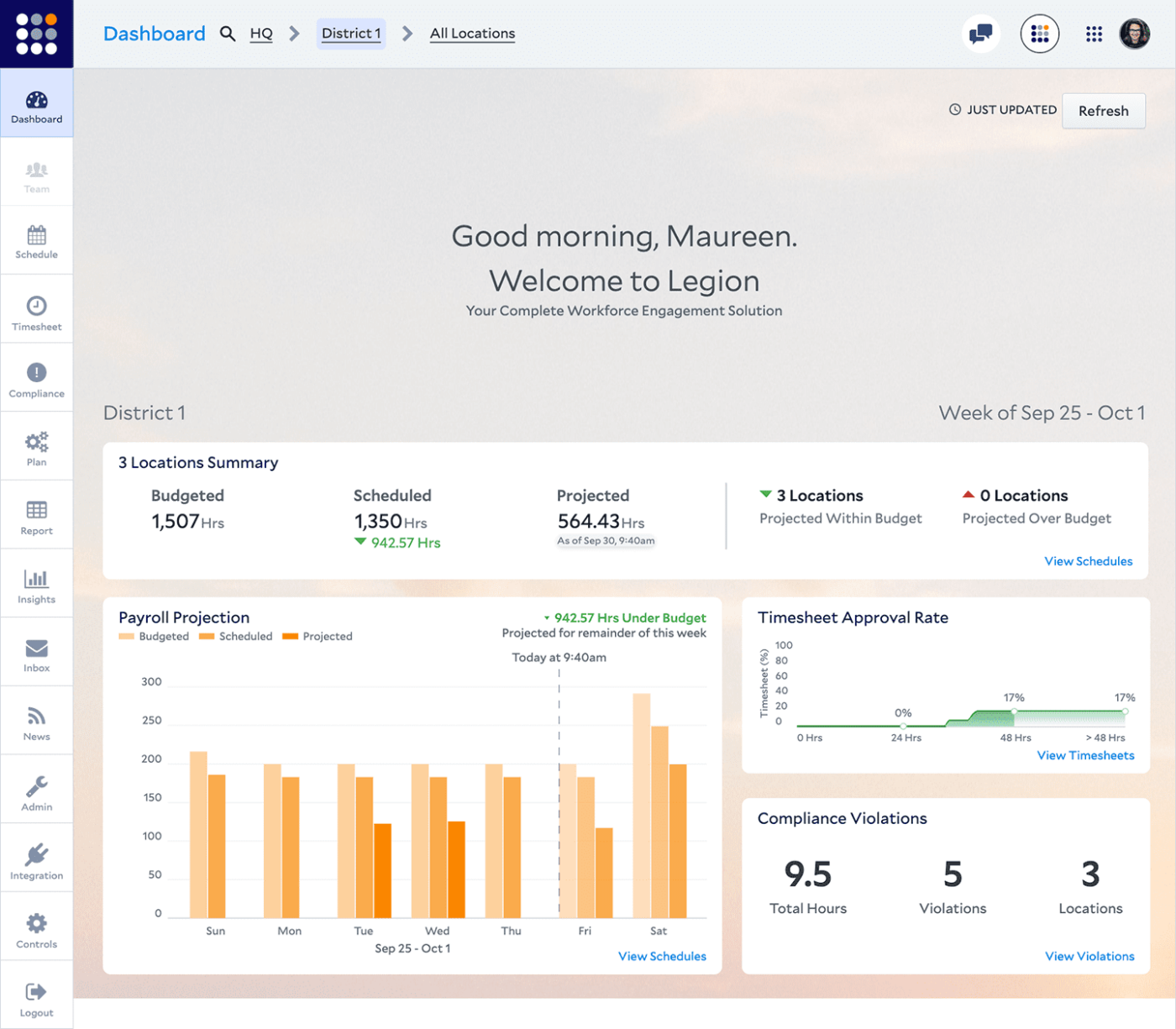Open the Timesheet panel
This screenshot has height=1029, width=1176.
(36, 310)
